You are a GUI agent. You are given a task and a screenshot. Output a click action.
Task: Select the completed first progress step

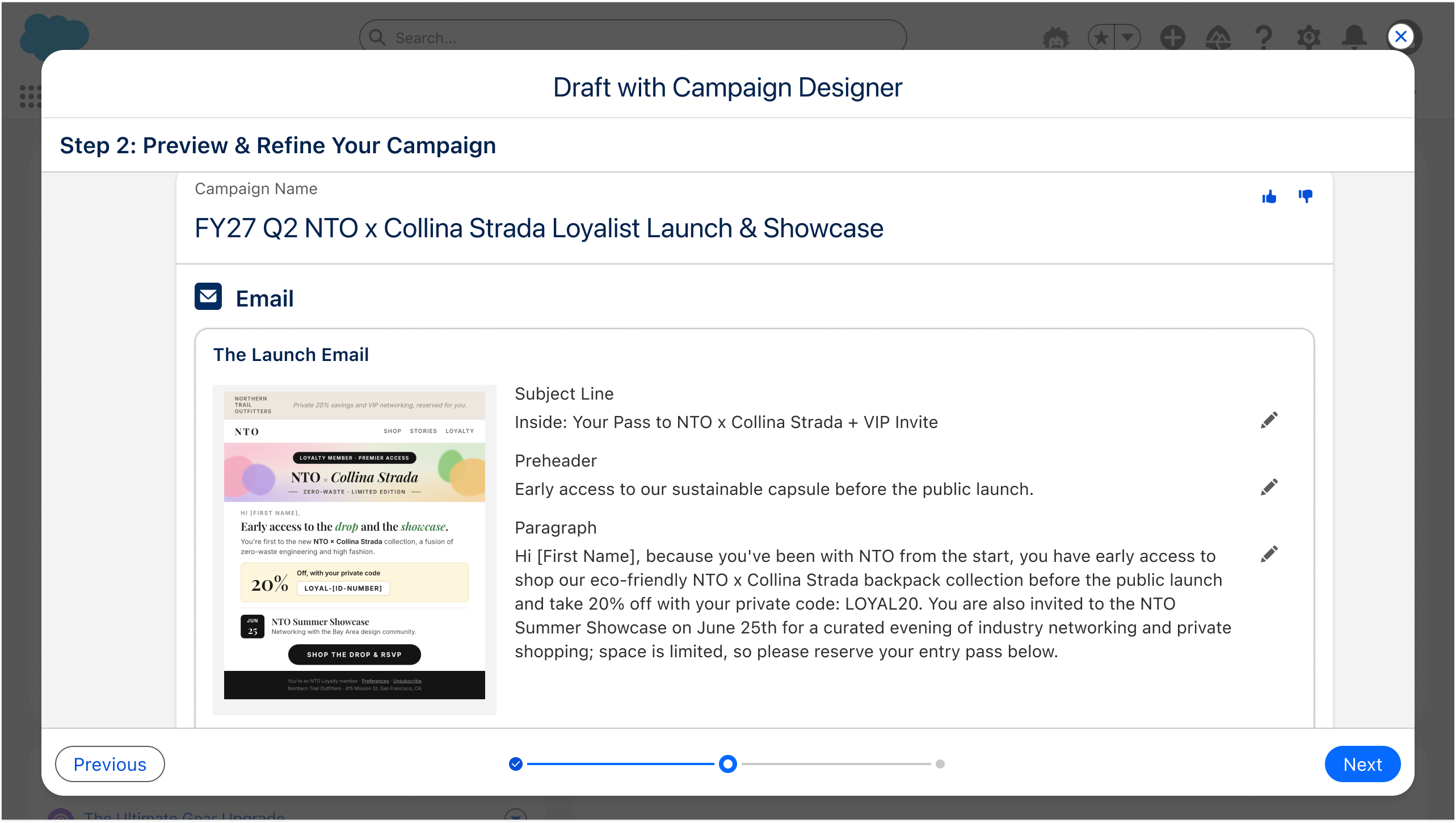[515, 765]
